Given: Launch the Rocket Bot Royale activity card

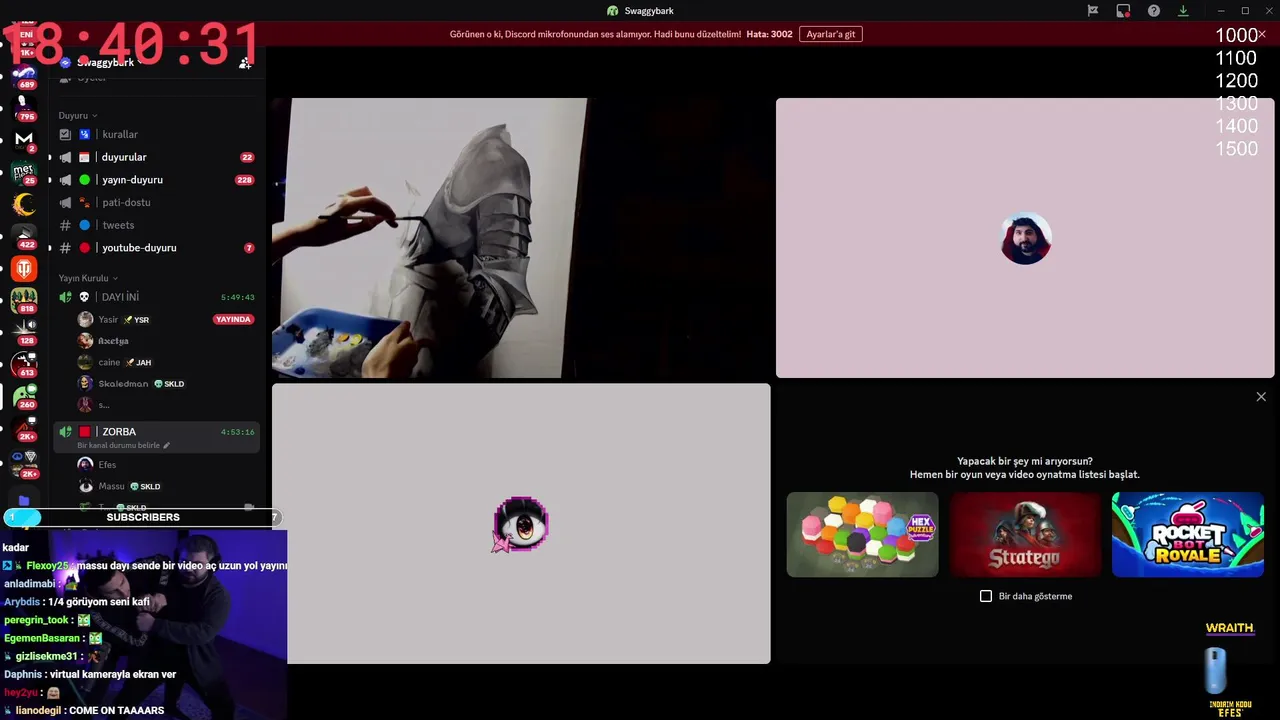Looking at the screenshot, I should pos(1187,534).
